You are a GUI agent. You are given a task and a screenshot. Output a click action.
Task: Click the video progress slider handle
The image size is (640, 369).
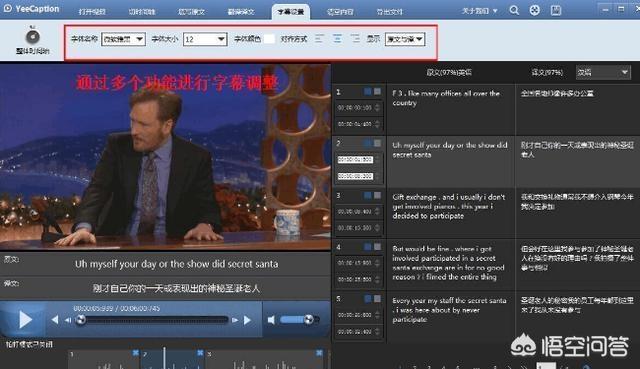click(x=81, y=320)
